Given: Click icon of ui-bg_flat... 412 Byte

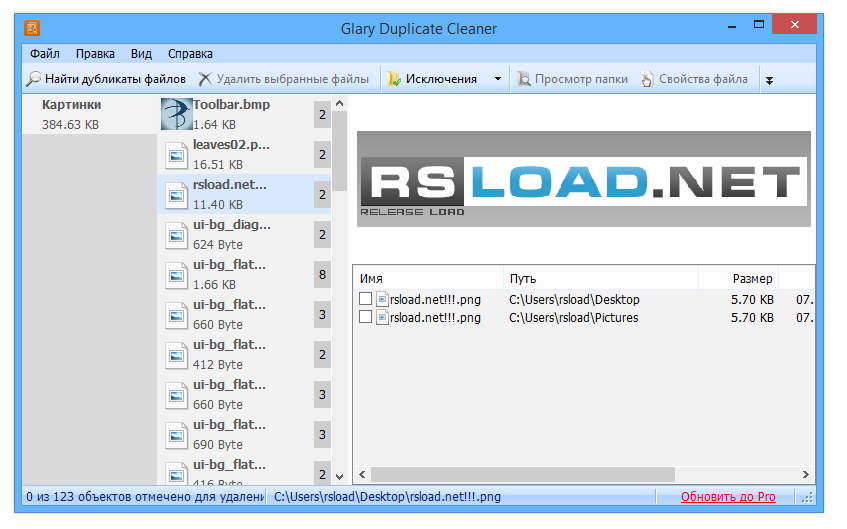Looking at the screenshot, I should pos(176,355).
